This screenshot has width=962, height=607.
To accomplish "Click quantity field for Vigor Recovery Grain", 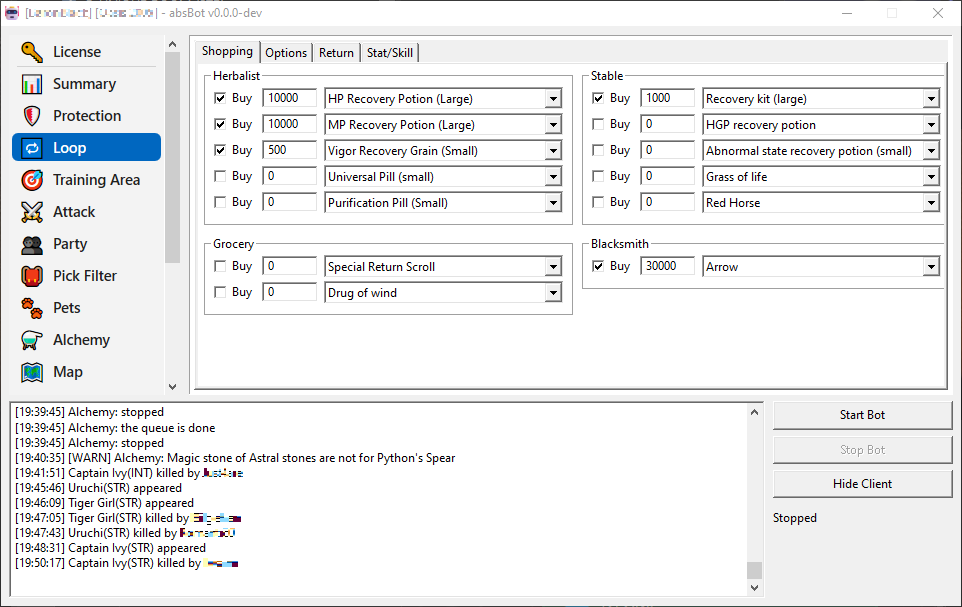I will point(290,150).
